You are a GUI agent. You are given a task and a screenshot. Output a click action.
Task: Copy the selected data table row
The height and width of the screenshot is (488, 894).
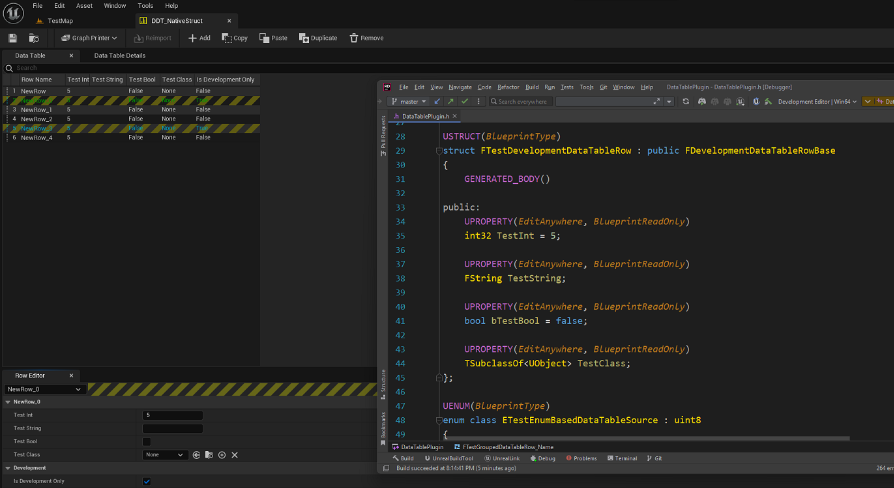[235, 38]
